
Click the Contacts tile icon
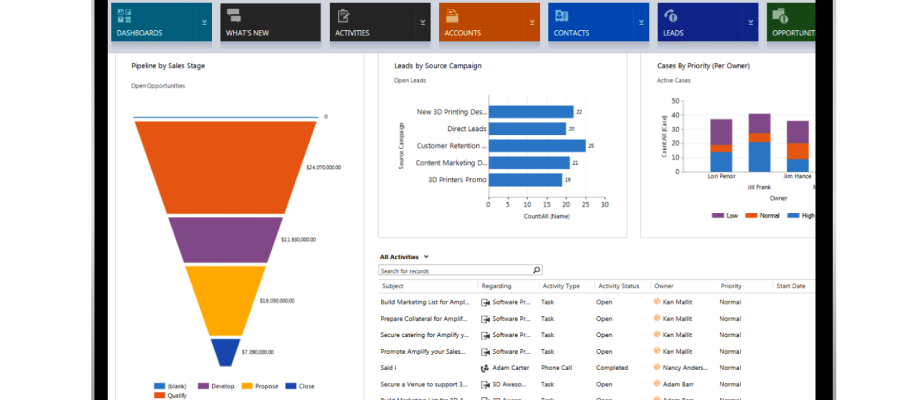click(561, 16)
